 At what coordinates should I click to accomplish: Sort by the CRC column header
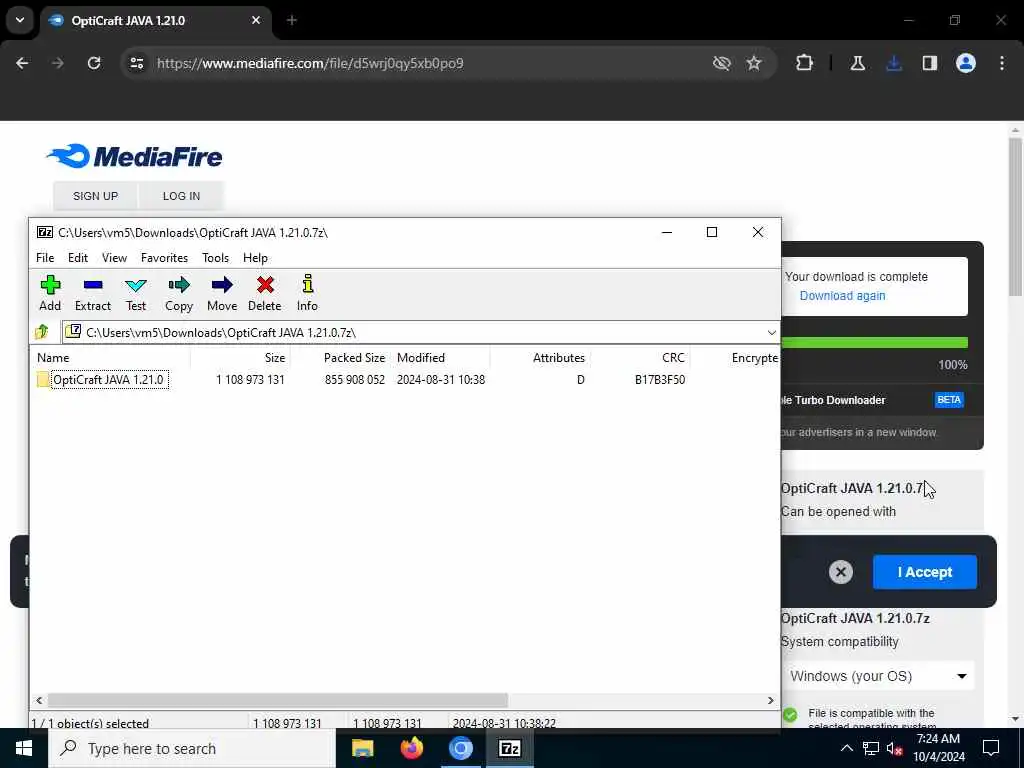tap(640, 358)
